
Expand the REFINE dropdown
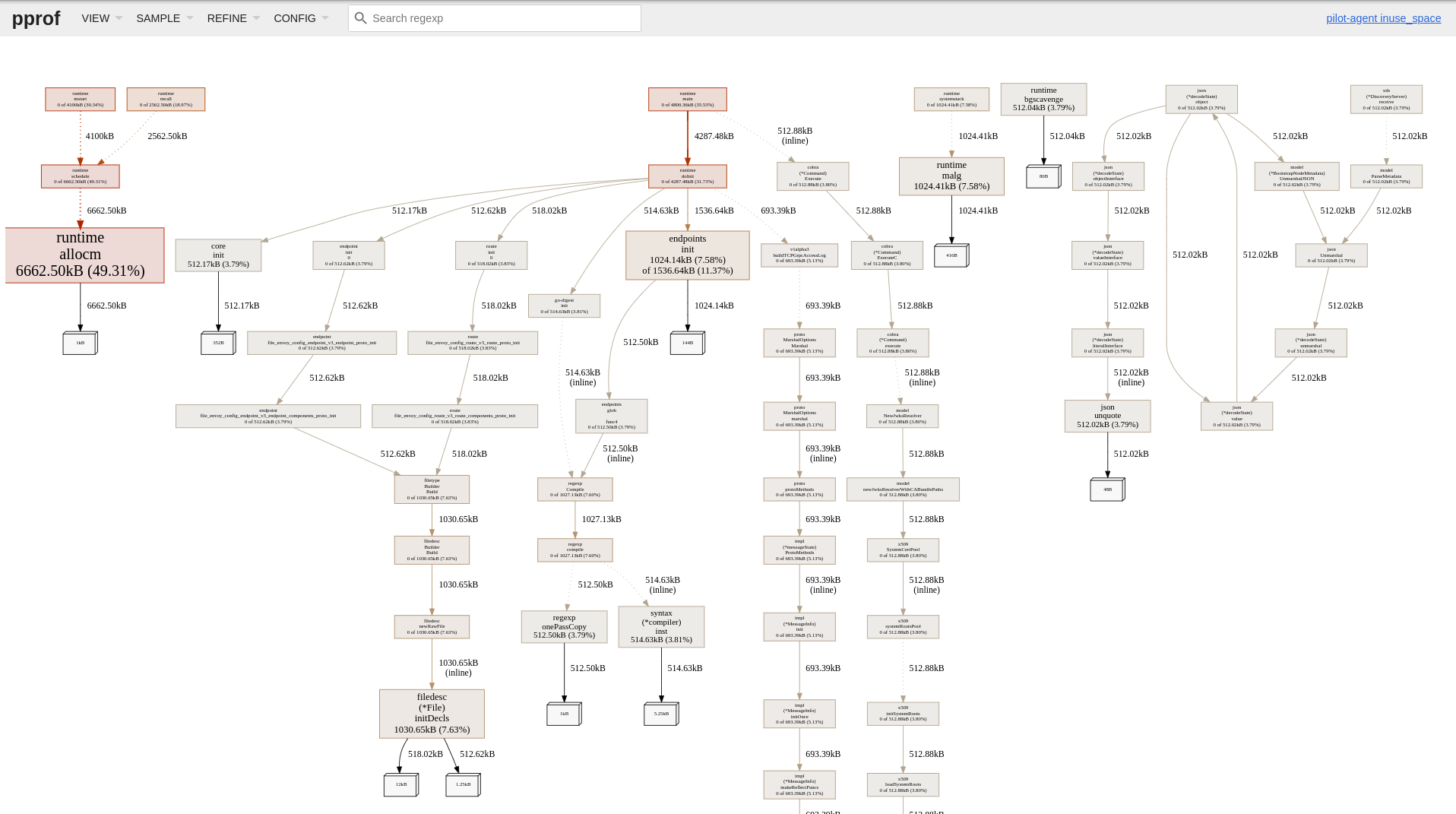(226, 17)
